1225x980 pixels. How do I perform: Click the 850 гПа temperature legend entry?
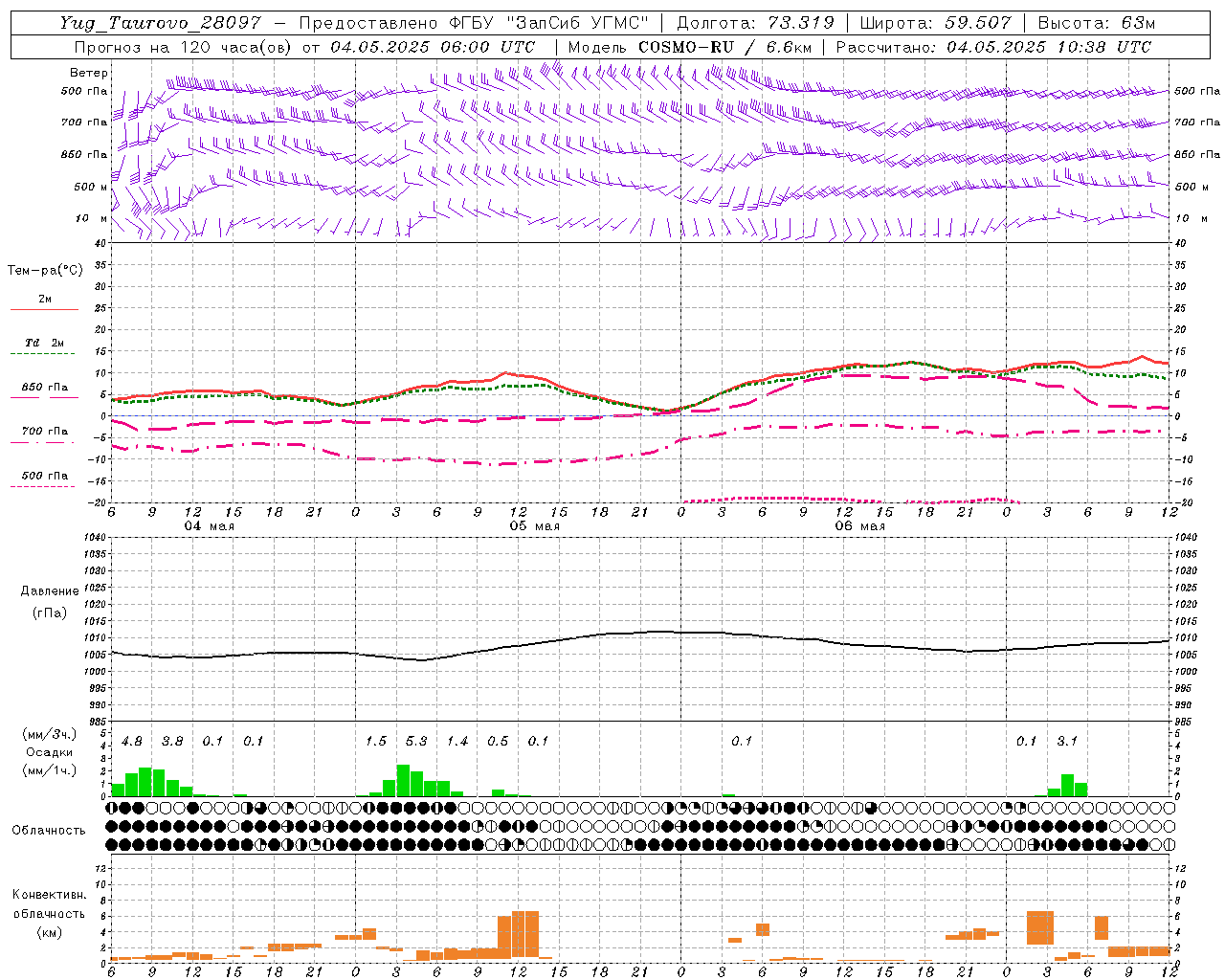pyautogui.click(x=44, y=387)
